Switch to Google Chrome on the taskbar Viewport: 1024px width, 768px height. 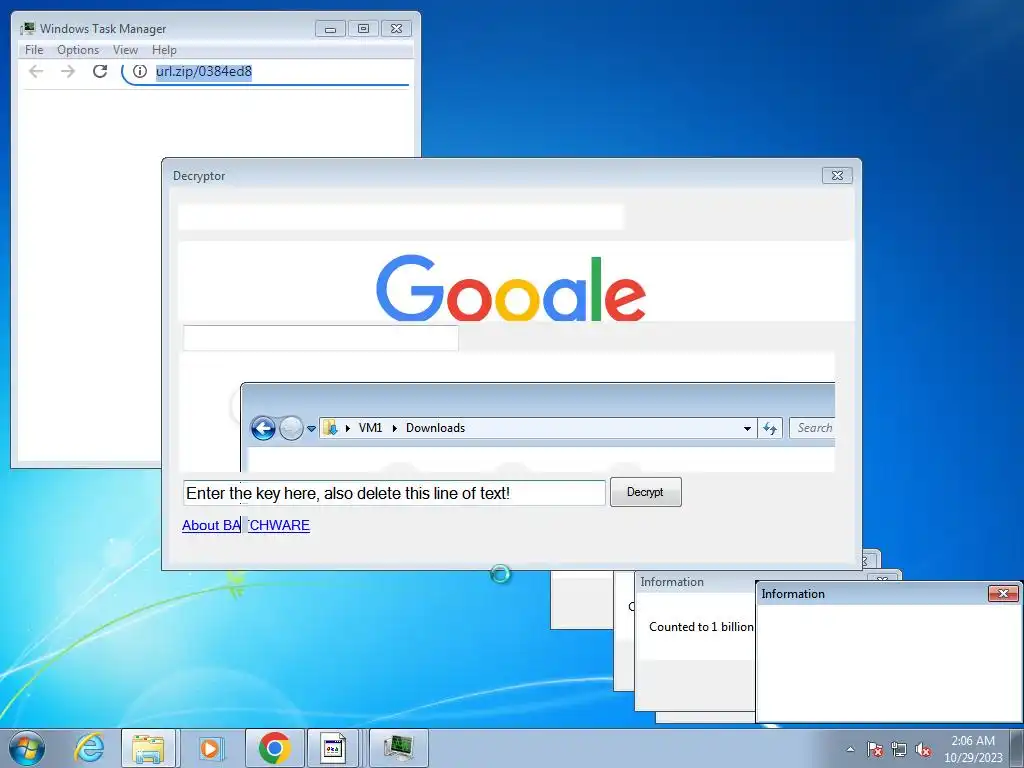click(x=274, y=748)
